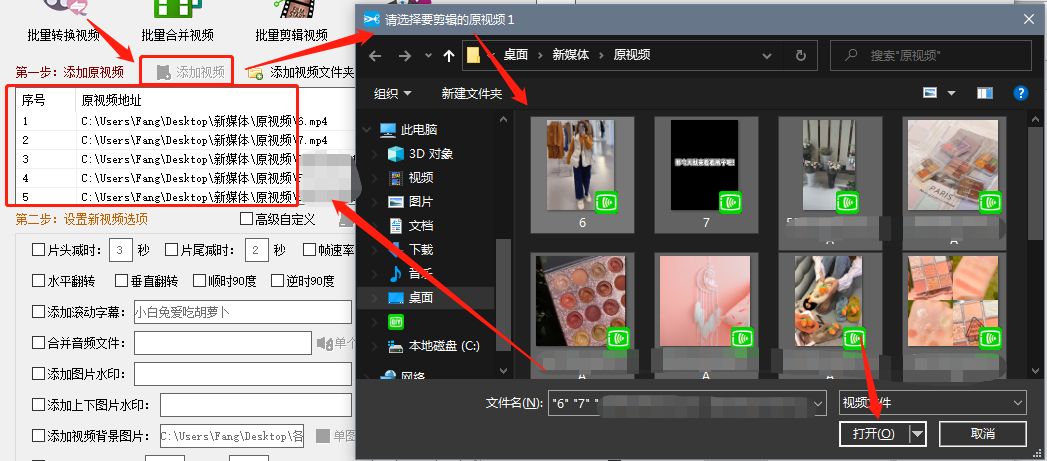Click 新媒体 in the address breadcrumb
The width and height of the screenshot is (1047, 461).
tap(571, 55)
